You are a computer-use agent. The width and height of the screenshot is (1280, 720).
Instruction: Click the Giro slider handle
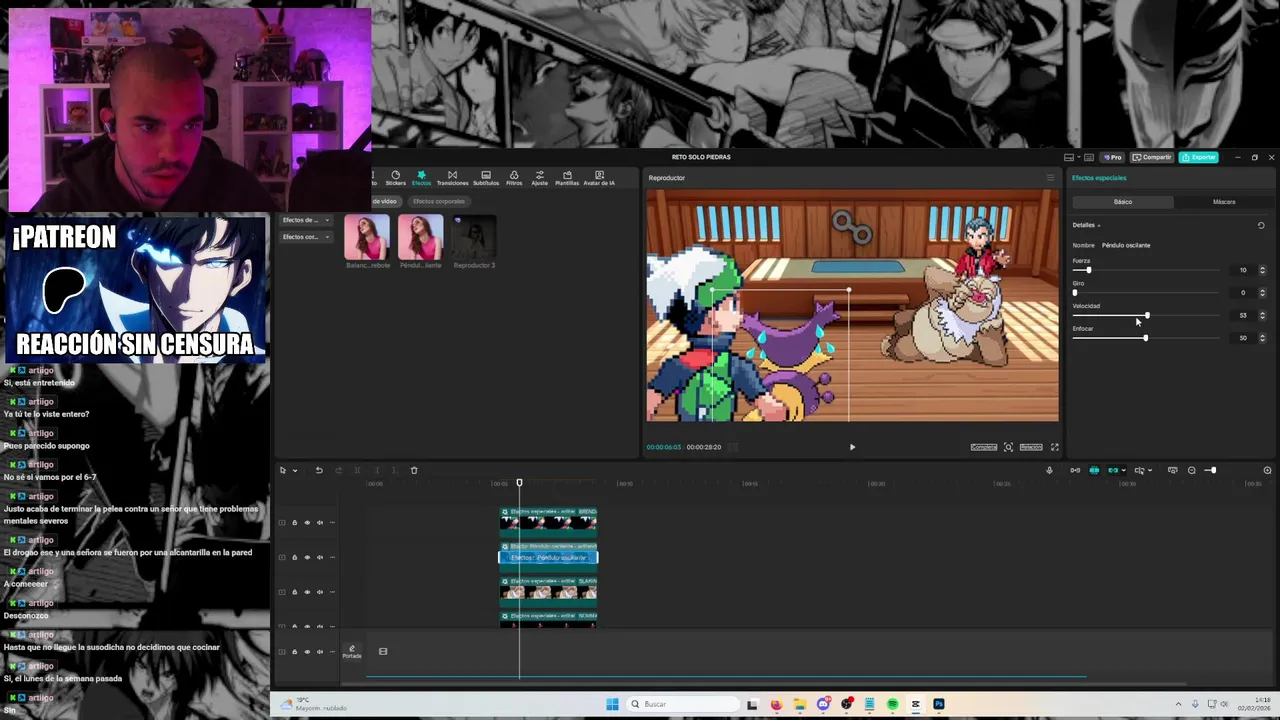coord(1075,293)
